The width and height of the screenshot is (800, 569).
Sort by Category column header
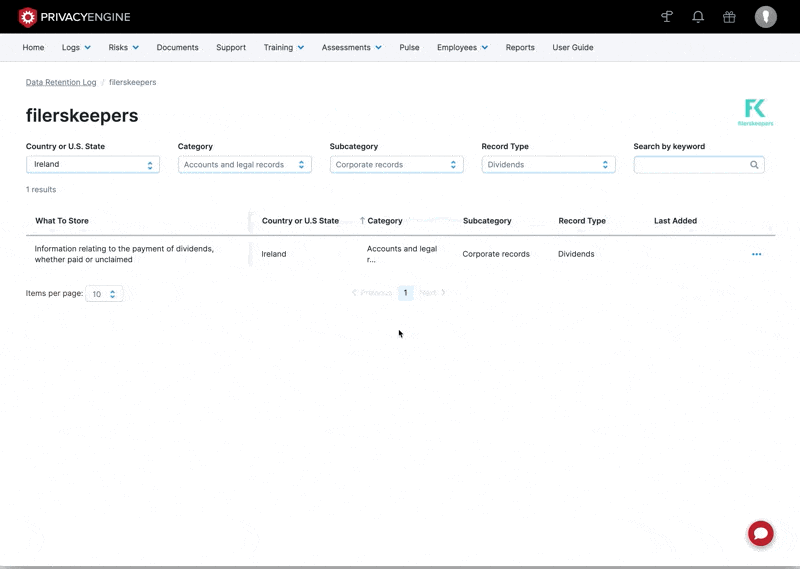385,220
